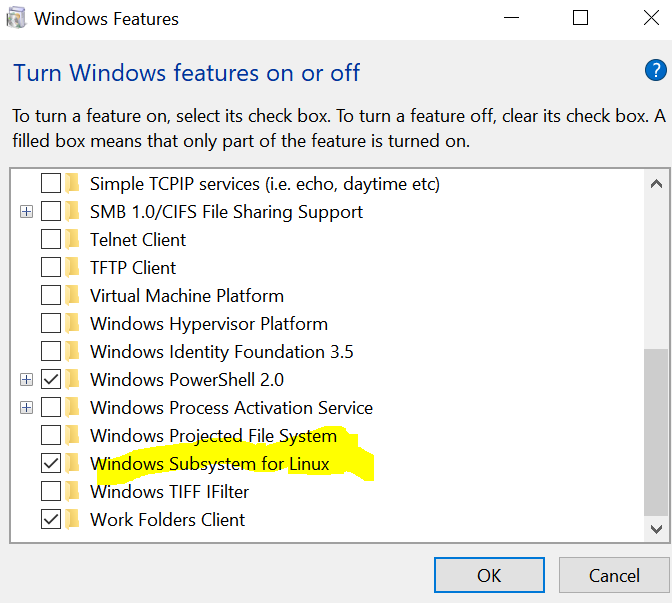Check the SMB 1.0/CIFS File Sharing Support box

51,211
